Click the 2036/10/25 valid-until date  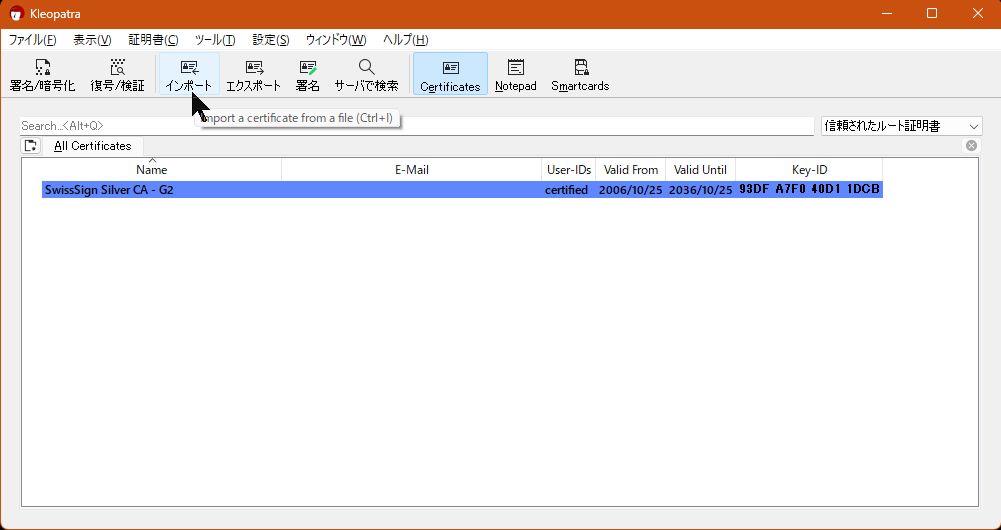pos(700,190)
